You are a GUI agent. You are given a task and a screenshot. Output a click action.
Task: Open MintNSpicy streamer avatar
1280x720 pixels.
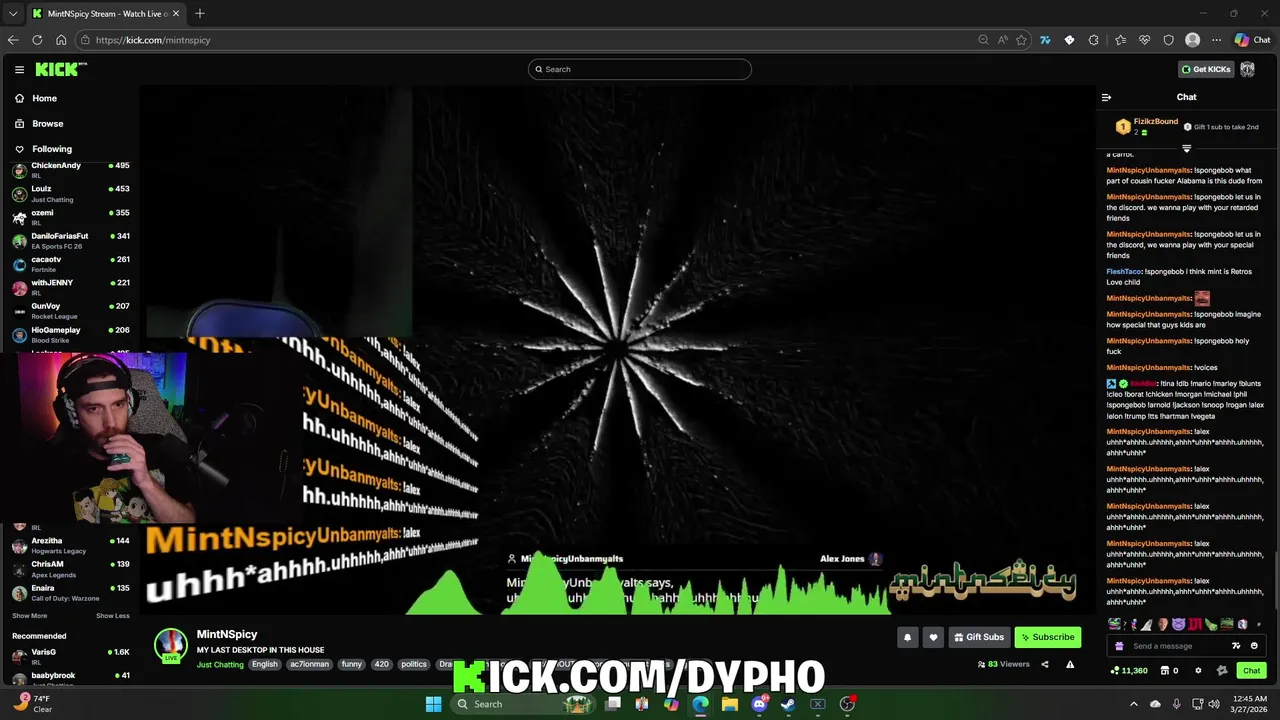170,644
